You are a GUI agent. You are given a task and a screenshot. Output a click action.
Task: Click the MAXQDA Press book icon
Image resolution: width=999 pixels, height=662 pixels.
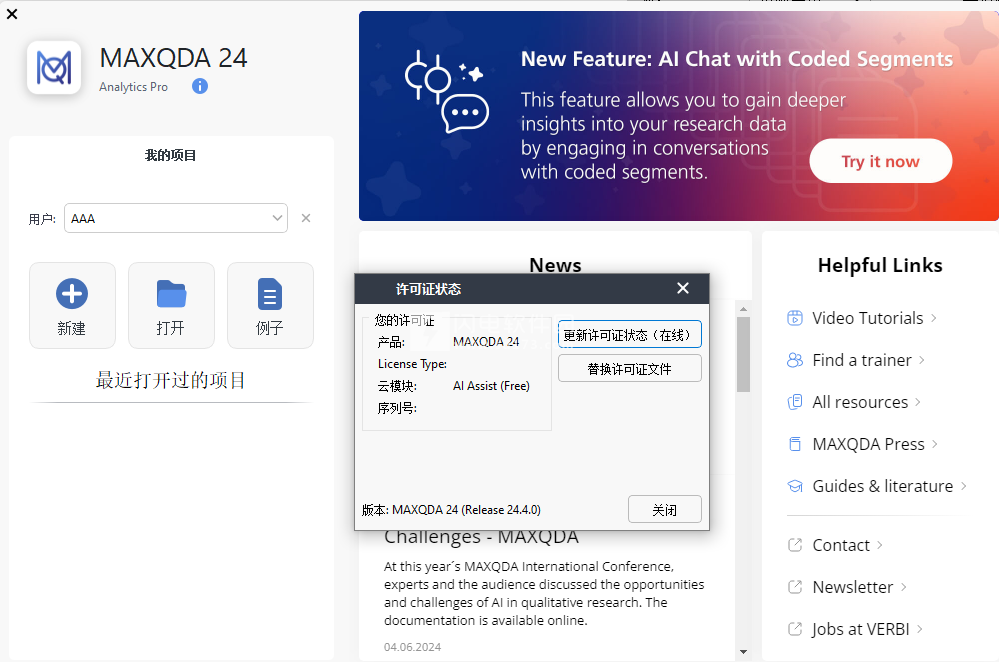click(x=795, y=444)
